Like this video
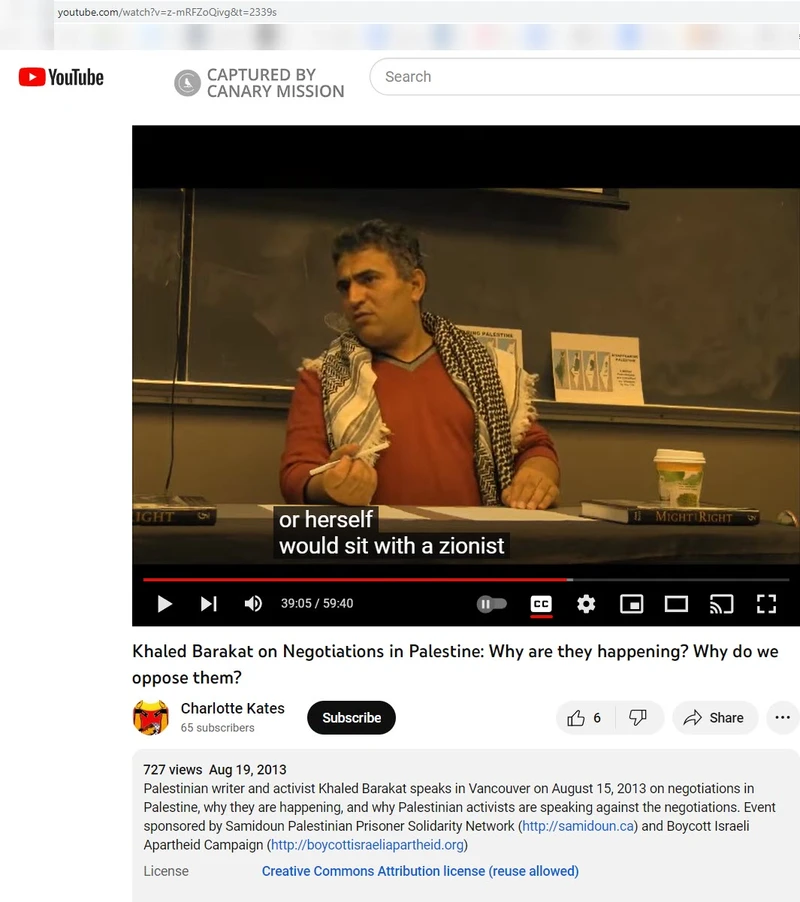Image resolution: width=800 pixels, height=902 pixels. click(x=584, y=718)
